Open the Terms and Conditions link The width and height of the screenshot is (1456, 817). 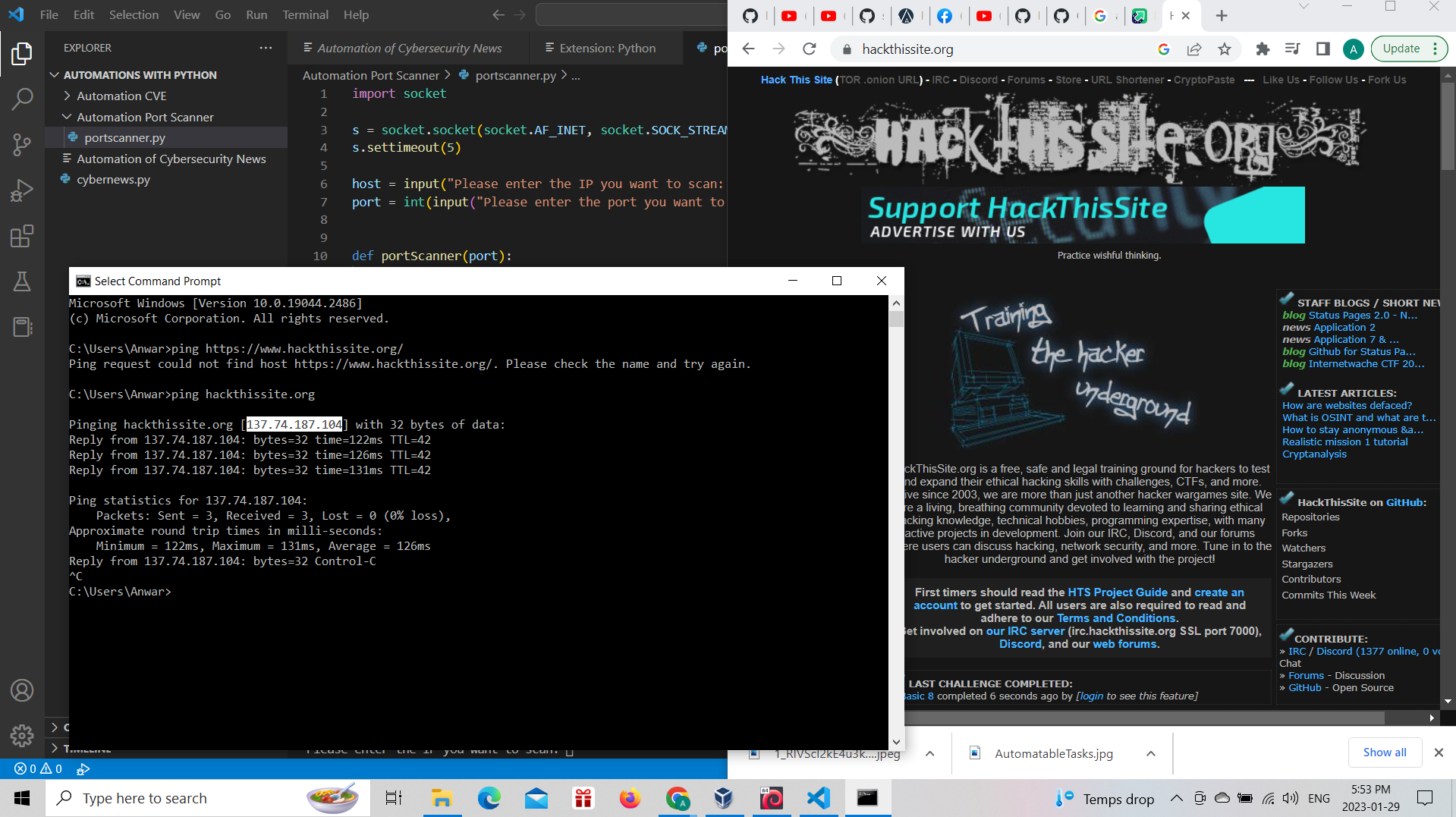tap(1116, 618)
